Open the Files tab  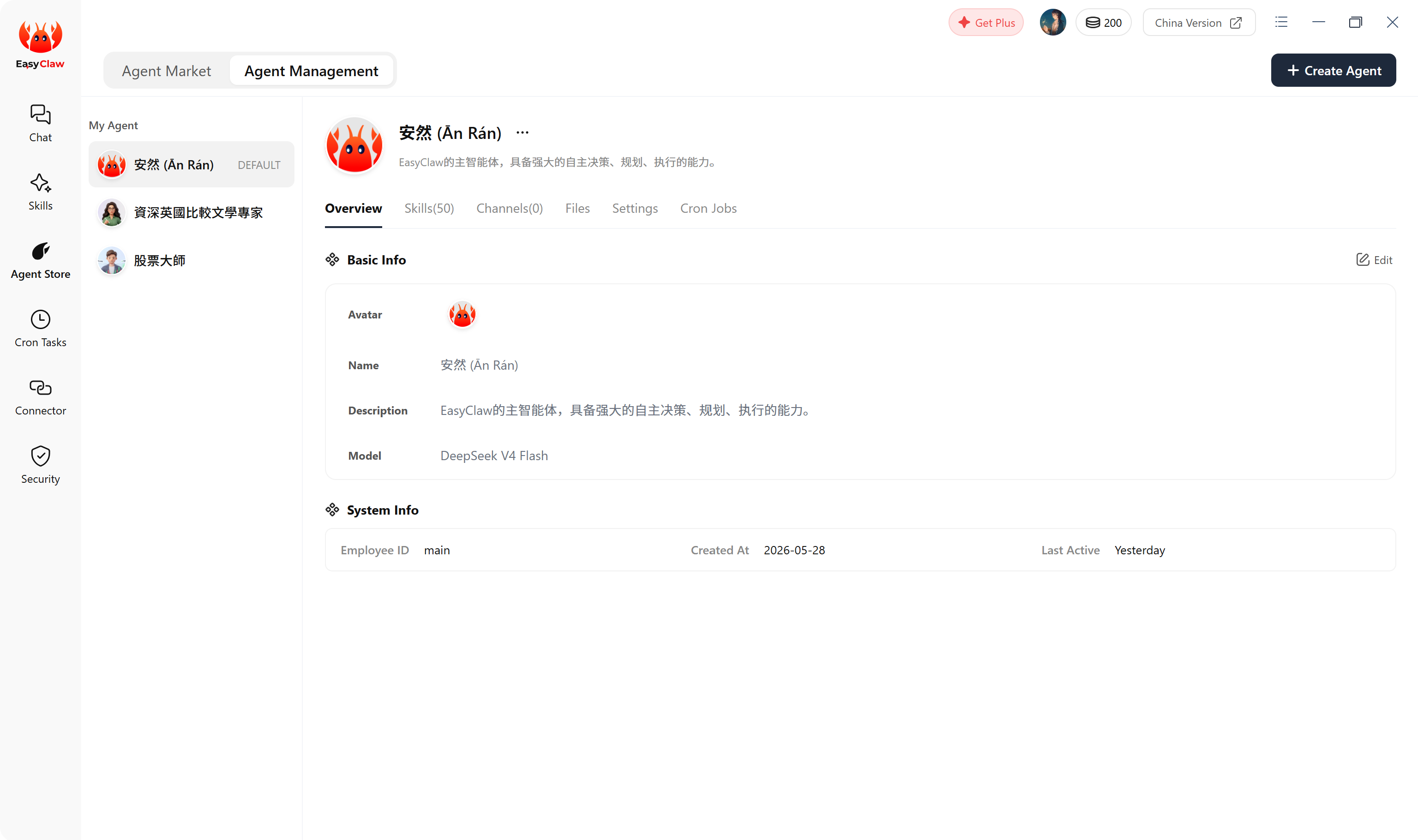[x=577, y=208]
